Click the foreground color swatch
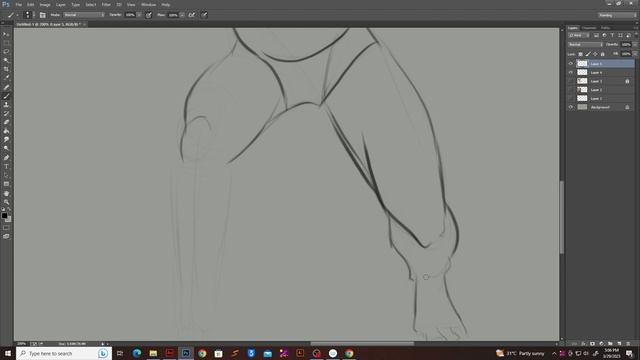 pos(4,216)
